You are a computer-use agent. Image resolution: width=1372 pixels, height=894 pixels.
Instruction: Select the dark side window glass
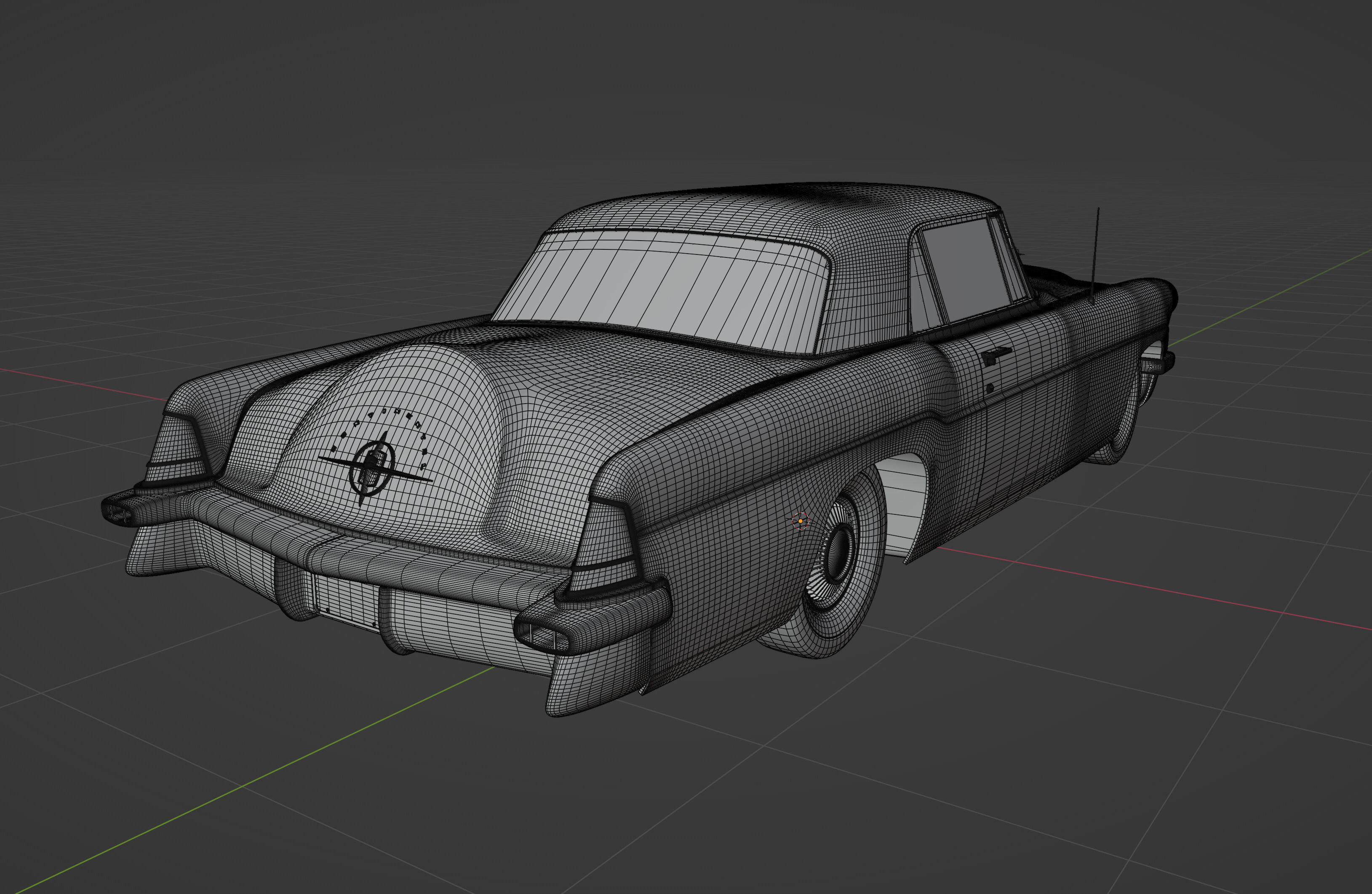click(967, 270)
